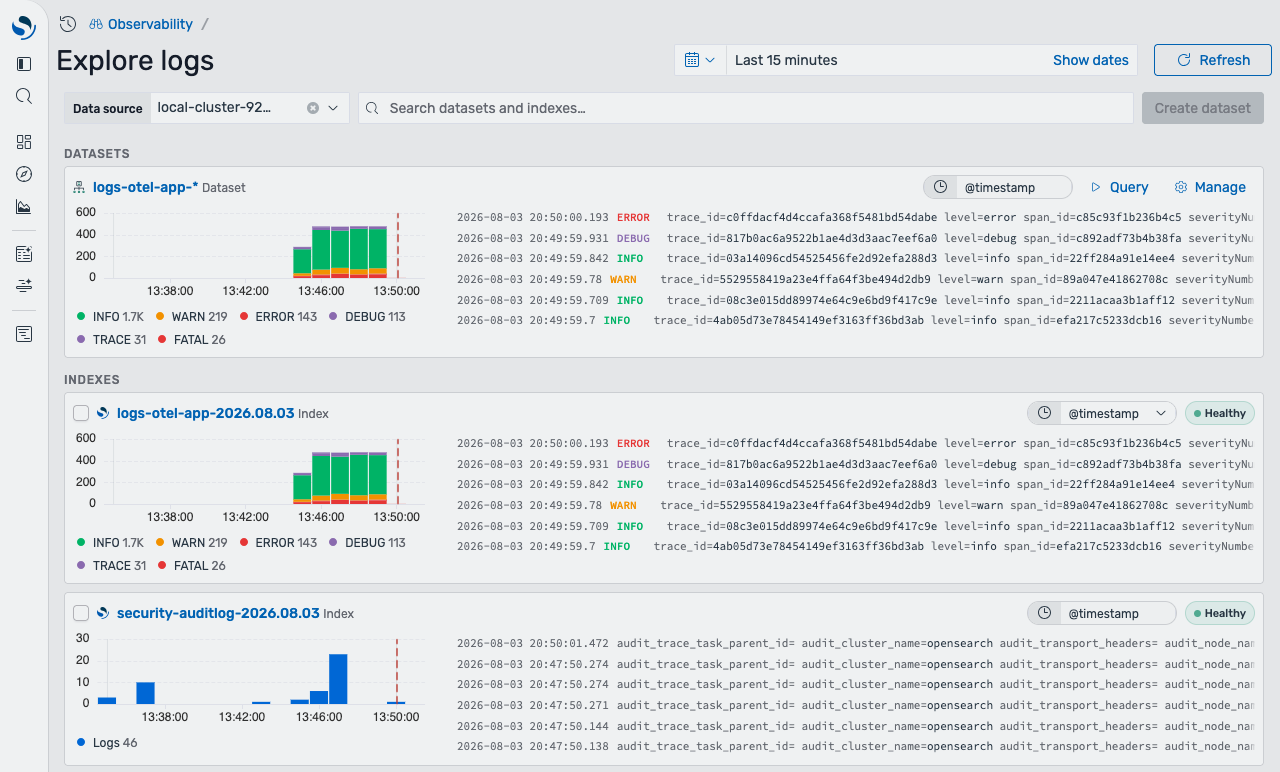The width and height of the screenshot is (1280, 772).
Task: Toggle the sidebar panel icon
Action: click(x=24, y=64)
